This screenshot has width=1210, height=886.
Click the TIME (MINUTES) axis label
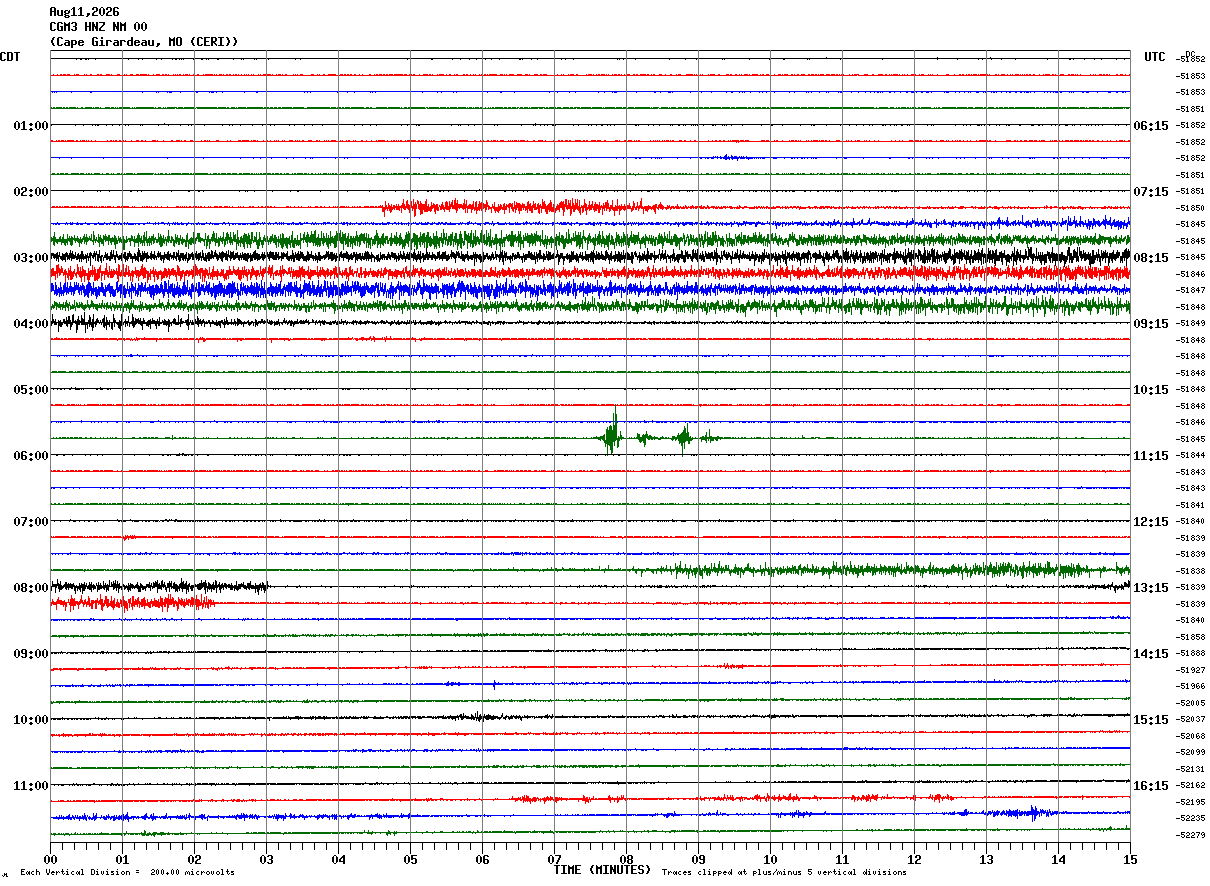[x=602, y=870]
